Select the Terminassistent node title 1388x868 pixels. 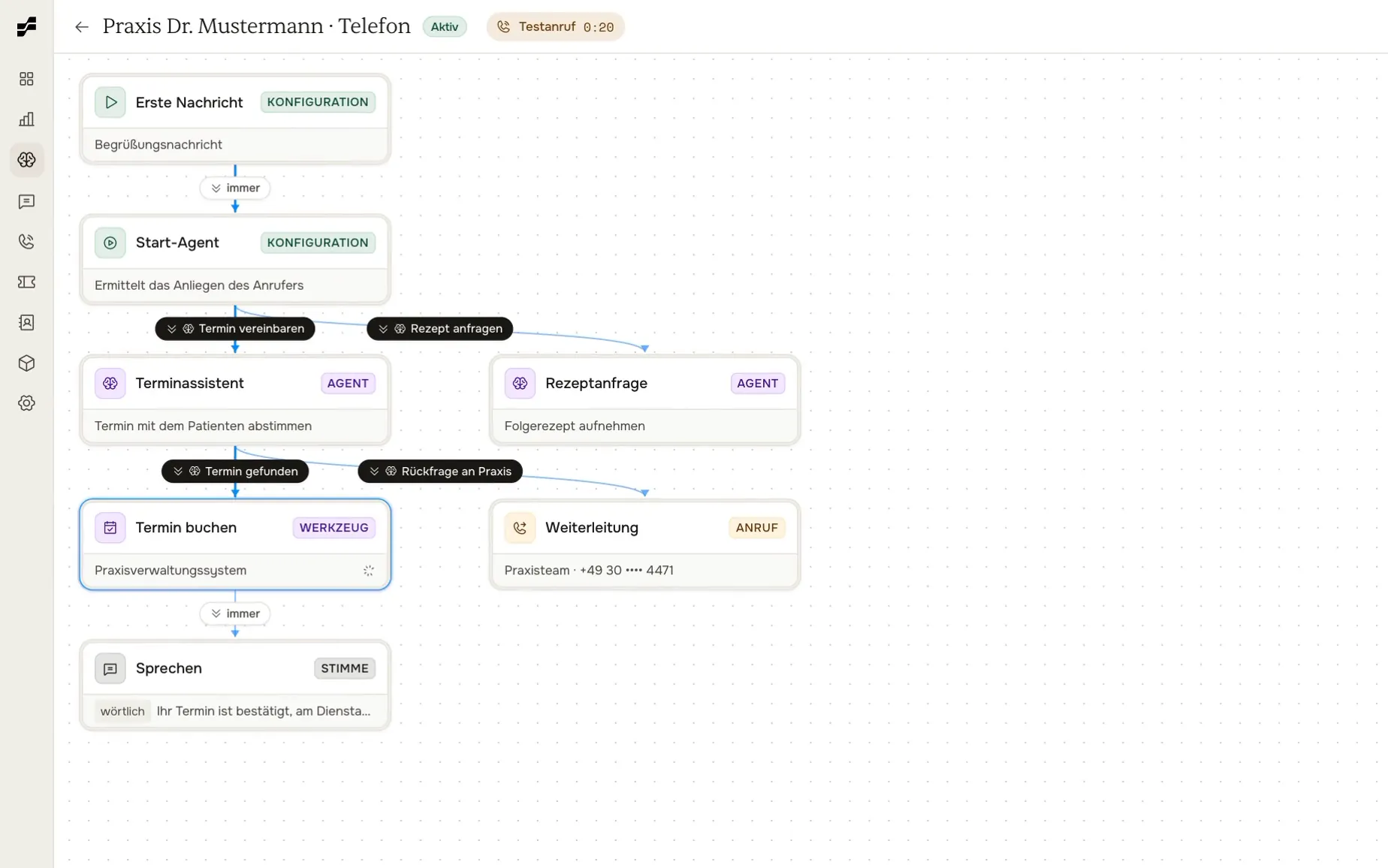pyautogui.click(x=189, y=383)
